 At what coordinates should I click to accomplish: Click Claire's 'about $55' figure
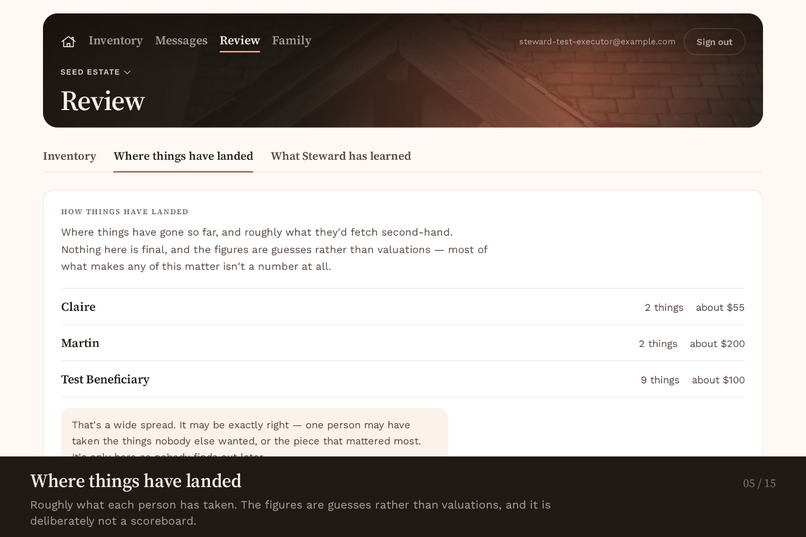click(x=720, y=307)
